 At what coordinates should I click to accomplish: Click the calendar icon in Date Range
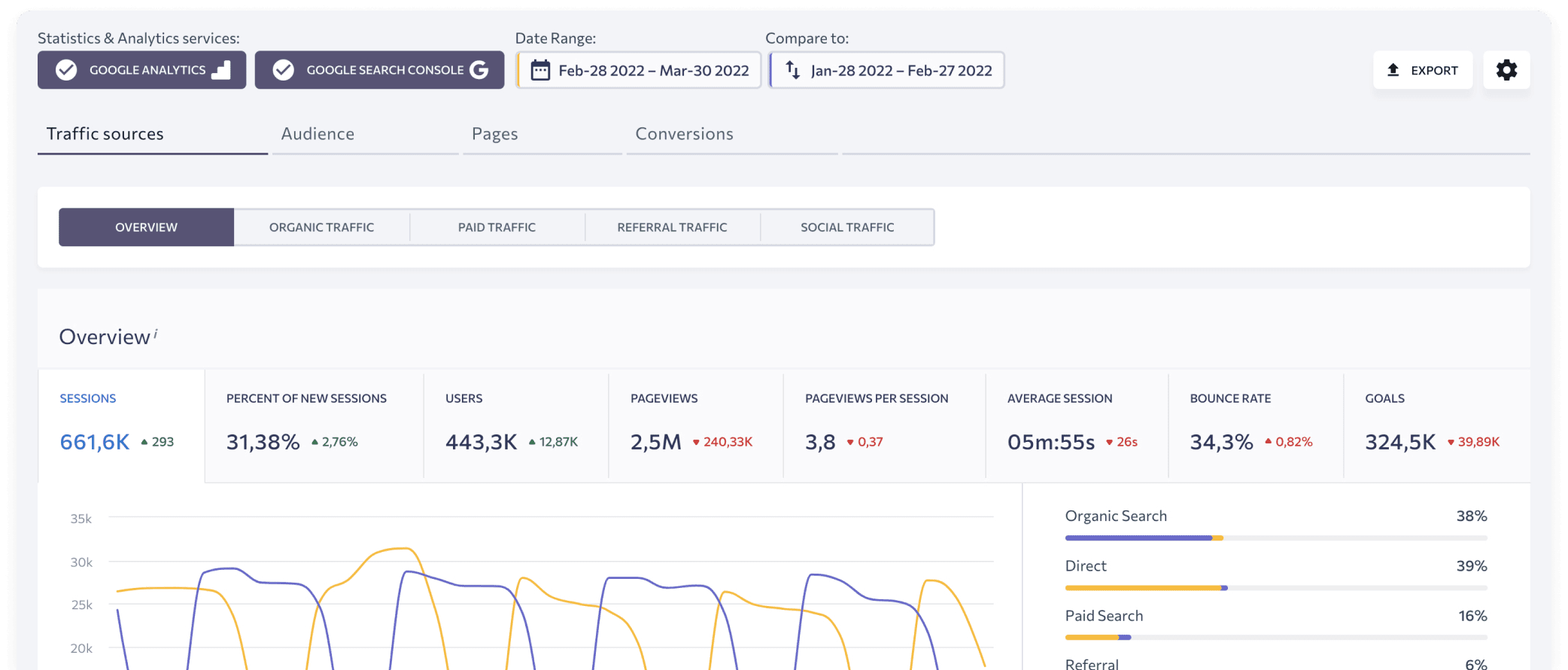540,70
